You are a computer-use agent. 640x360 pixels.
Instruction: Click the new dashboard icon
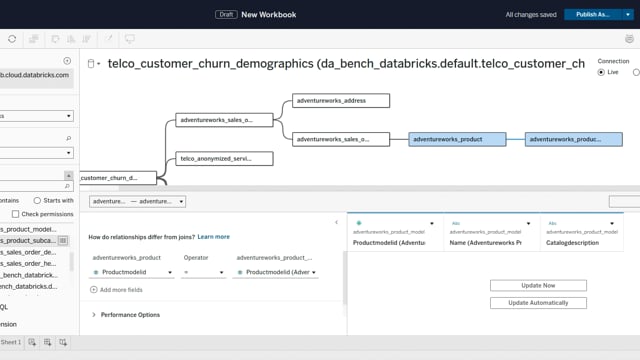pyautogui.click(x=47, y=342)
